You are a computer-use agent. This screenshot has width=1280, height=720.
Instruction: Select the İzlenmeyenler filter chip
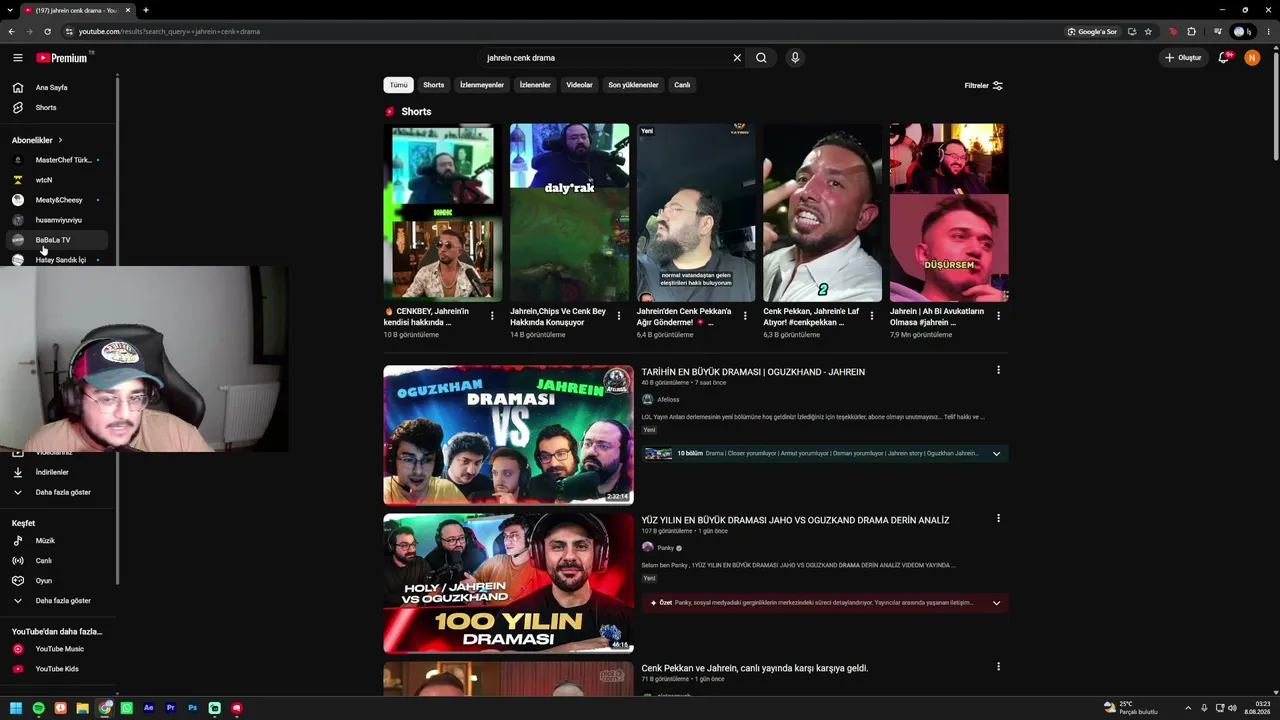[x=482, y=85]
